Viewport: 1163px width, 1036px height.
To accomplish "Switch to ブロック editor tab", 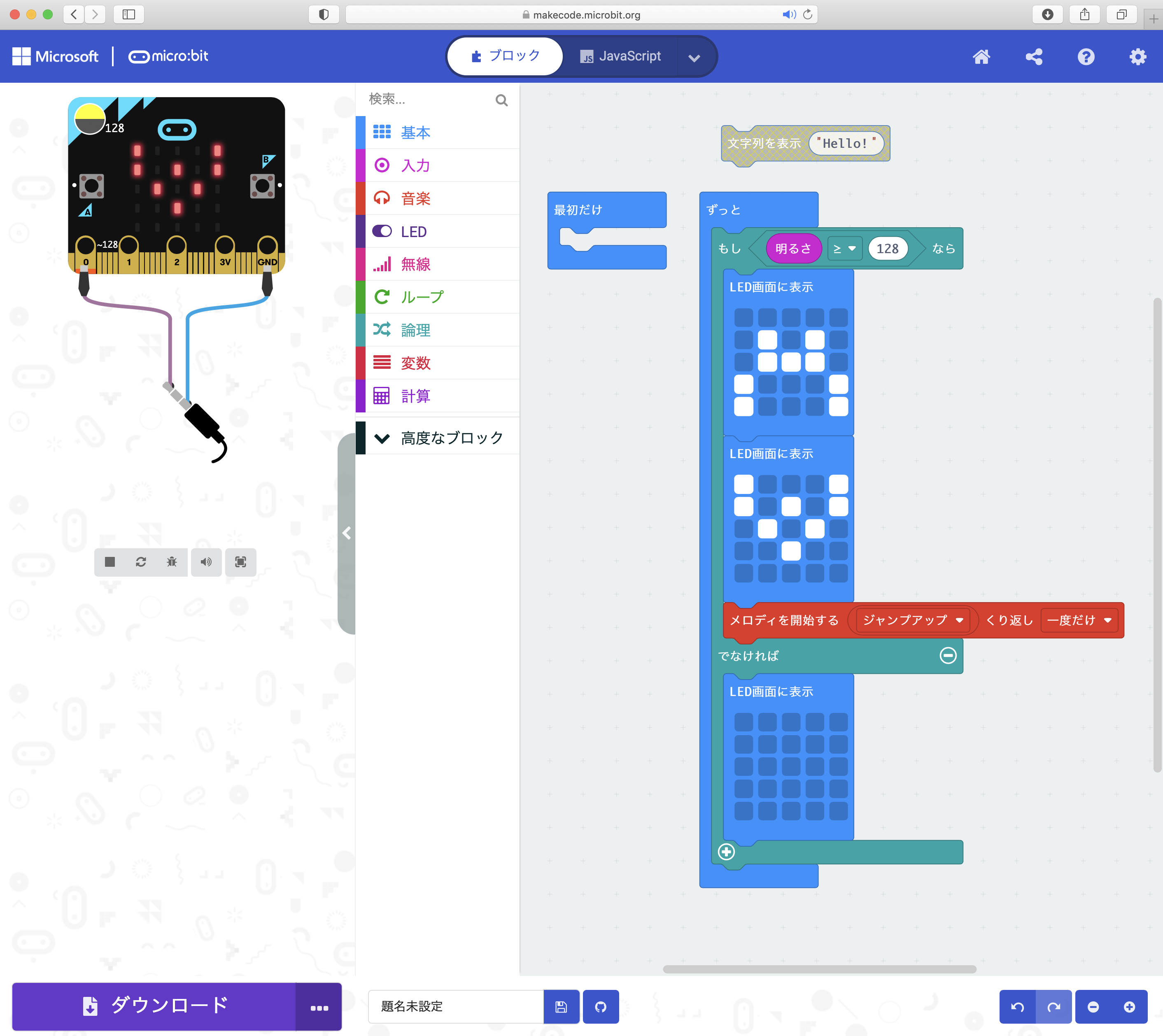I will click(x=506, y=56).
